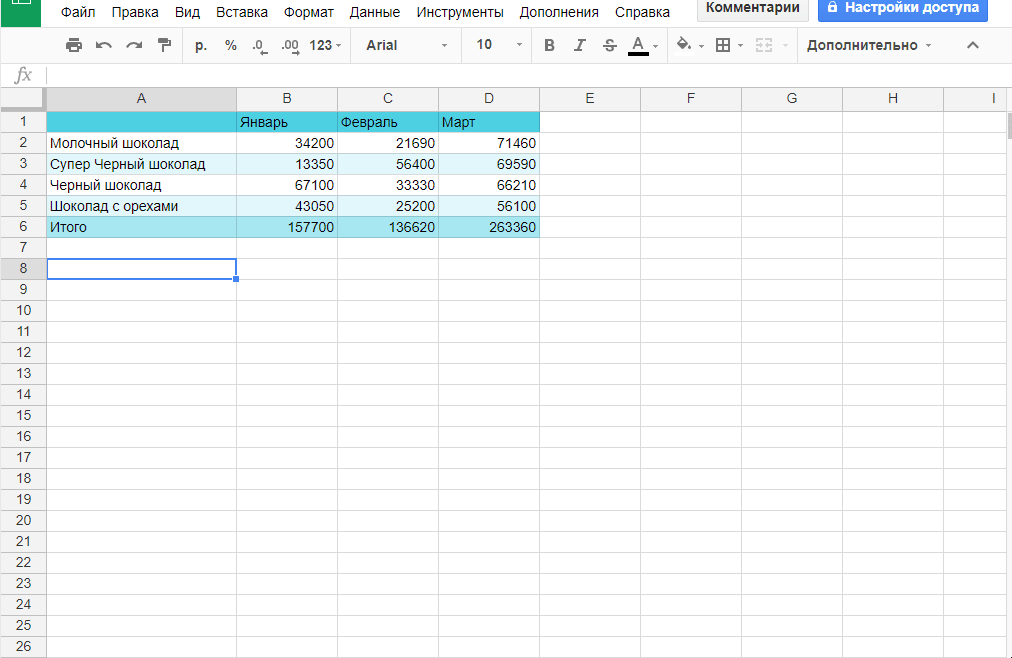Open the Формат menu
The image size is (1012, 658).
click(308, 12)
